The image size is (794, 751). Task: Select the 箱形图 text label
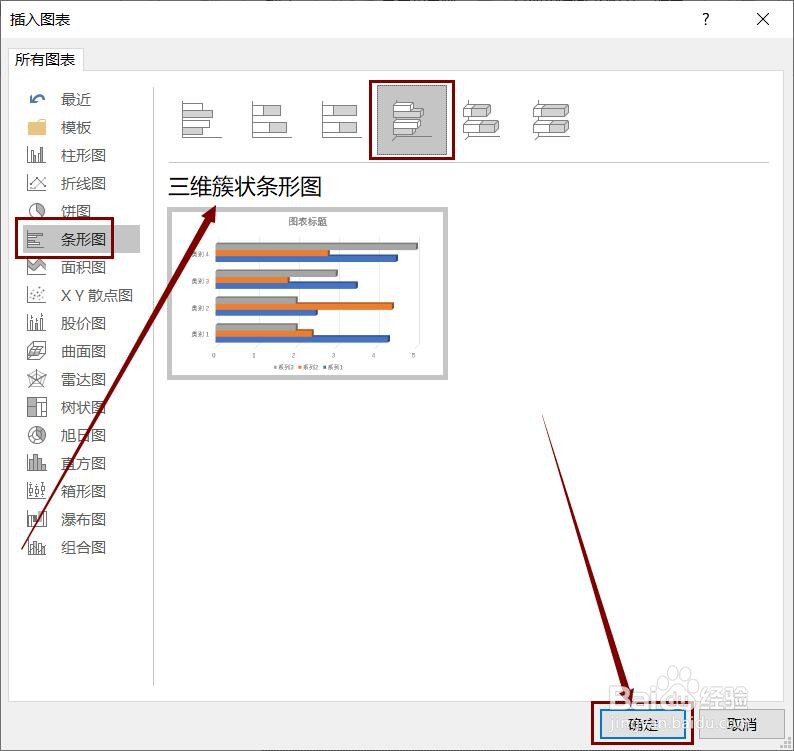pos(84,491)
